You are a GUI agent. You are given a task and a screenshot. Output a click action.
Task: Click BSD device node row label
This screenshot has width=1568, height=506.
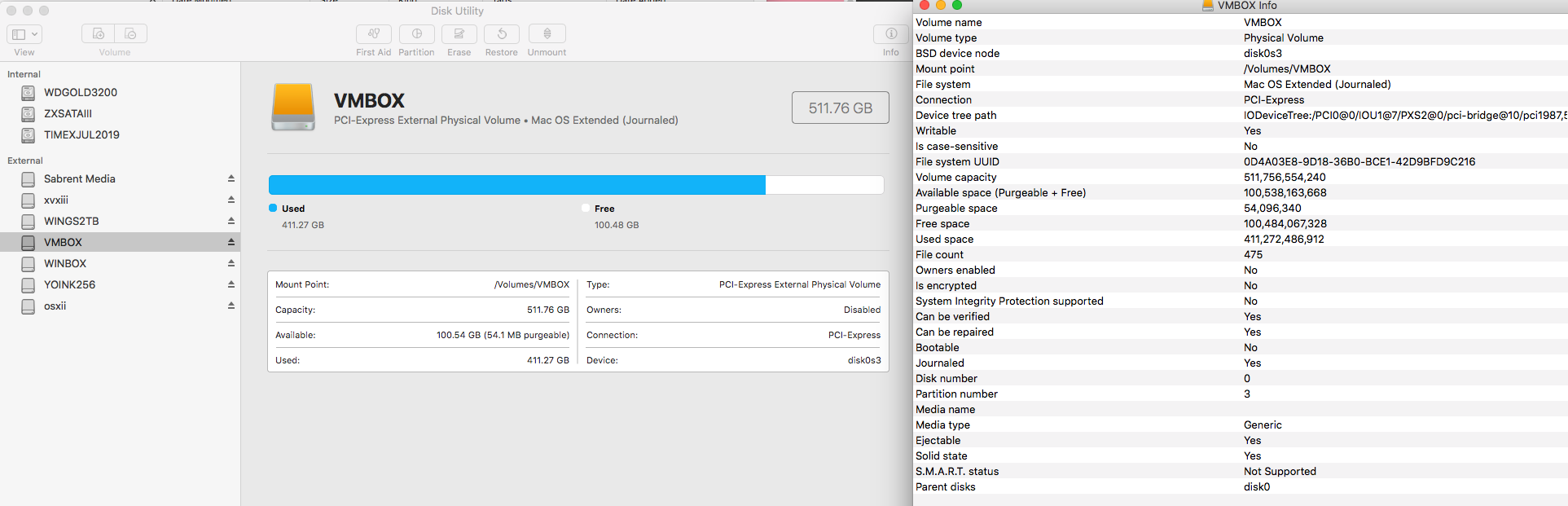[957, 53]
